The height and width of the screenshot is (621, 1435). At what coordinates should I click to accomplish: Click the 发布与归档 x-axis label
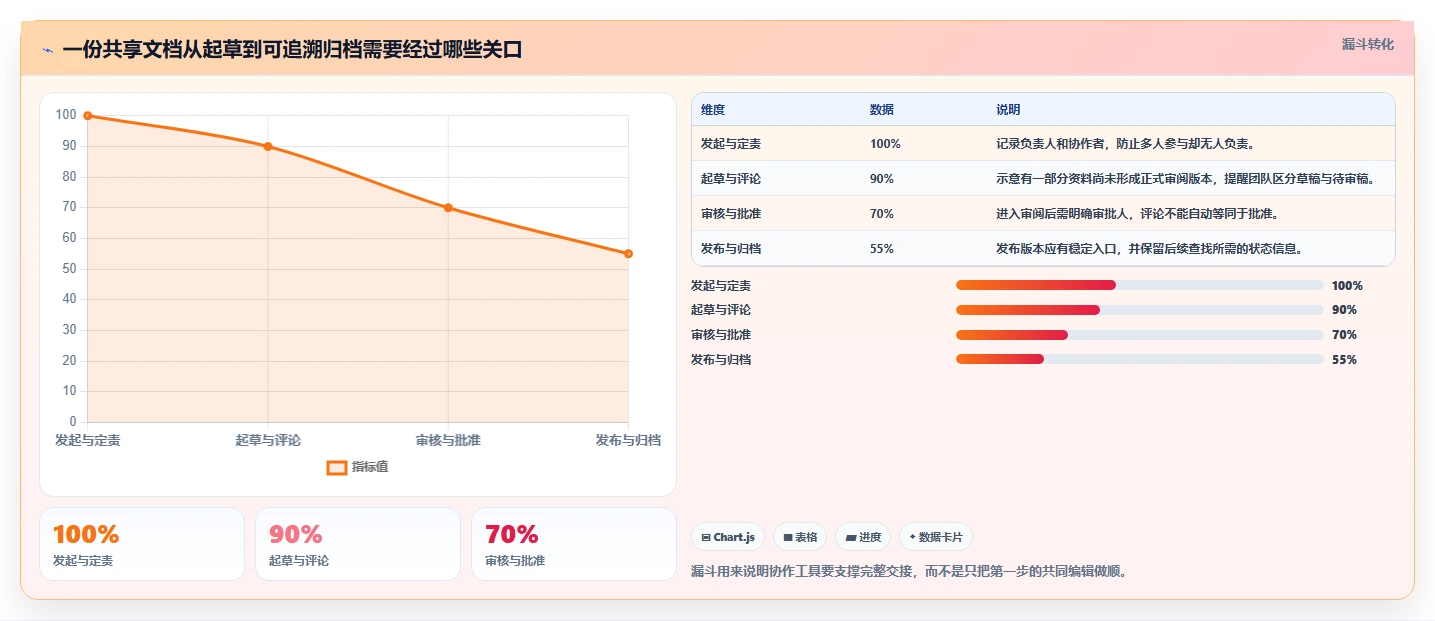tap(628, 440)
